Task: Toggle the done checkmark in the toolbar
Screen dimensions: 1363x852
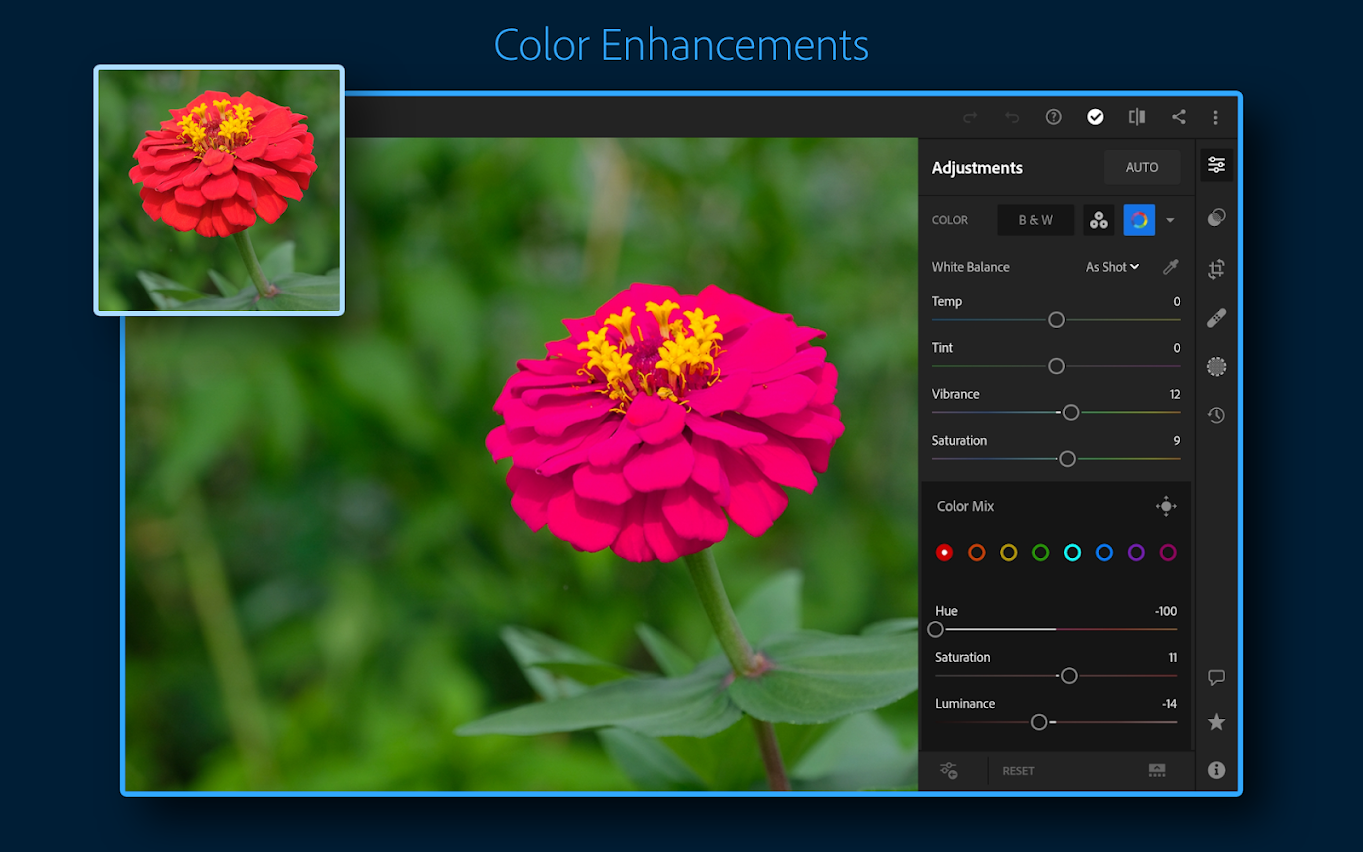Action: (1095, 117)
